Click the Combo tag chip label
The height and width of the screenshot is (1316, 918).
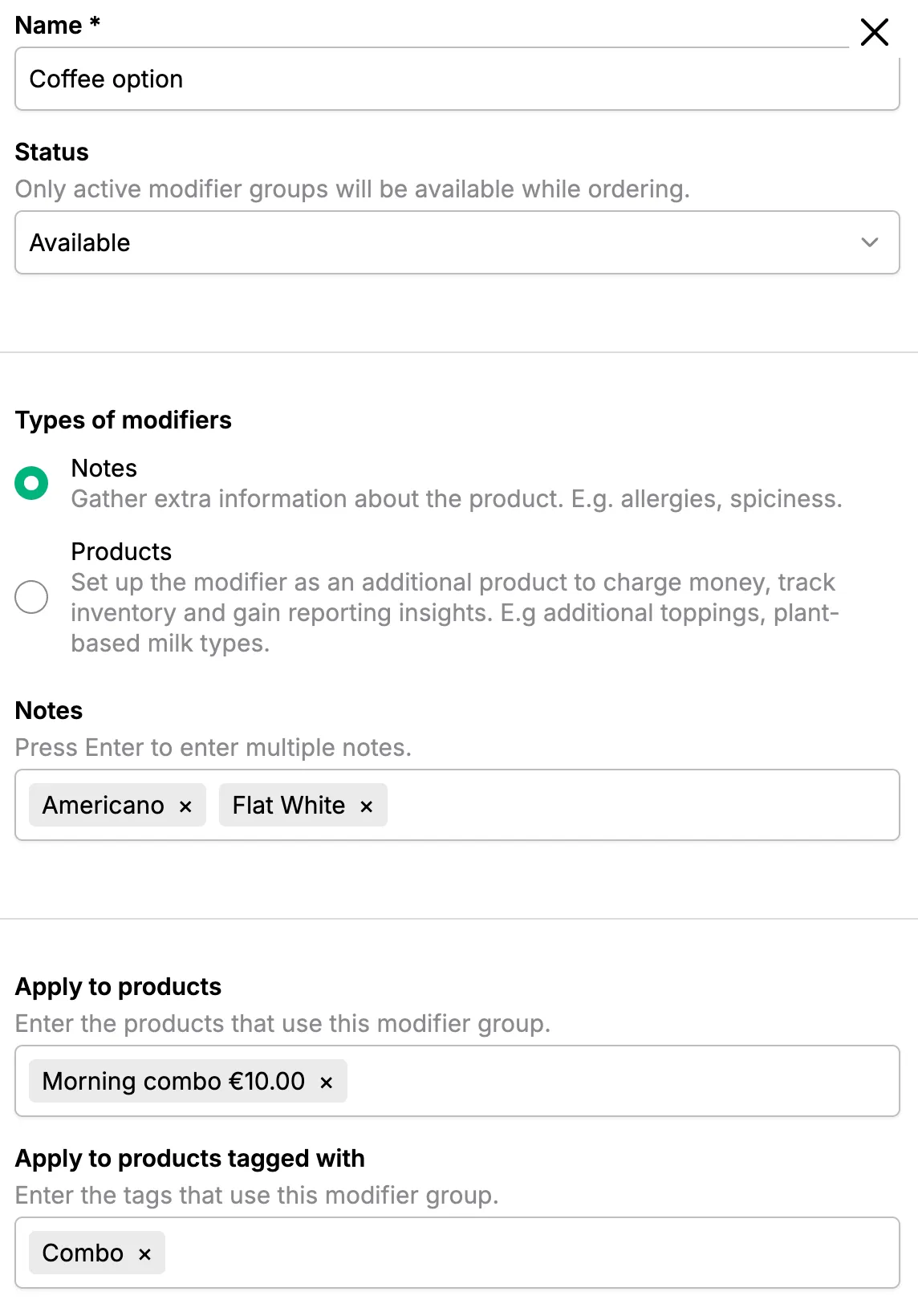coord(83,1253)
